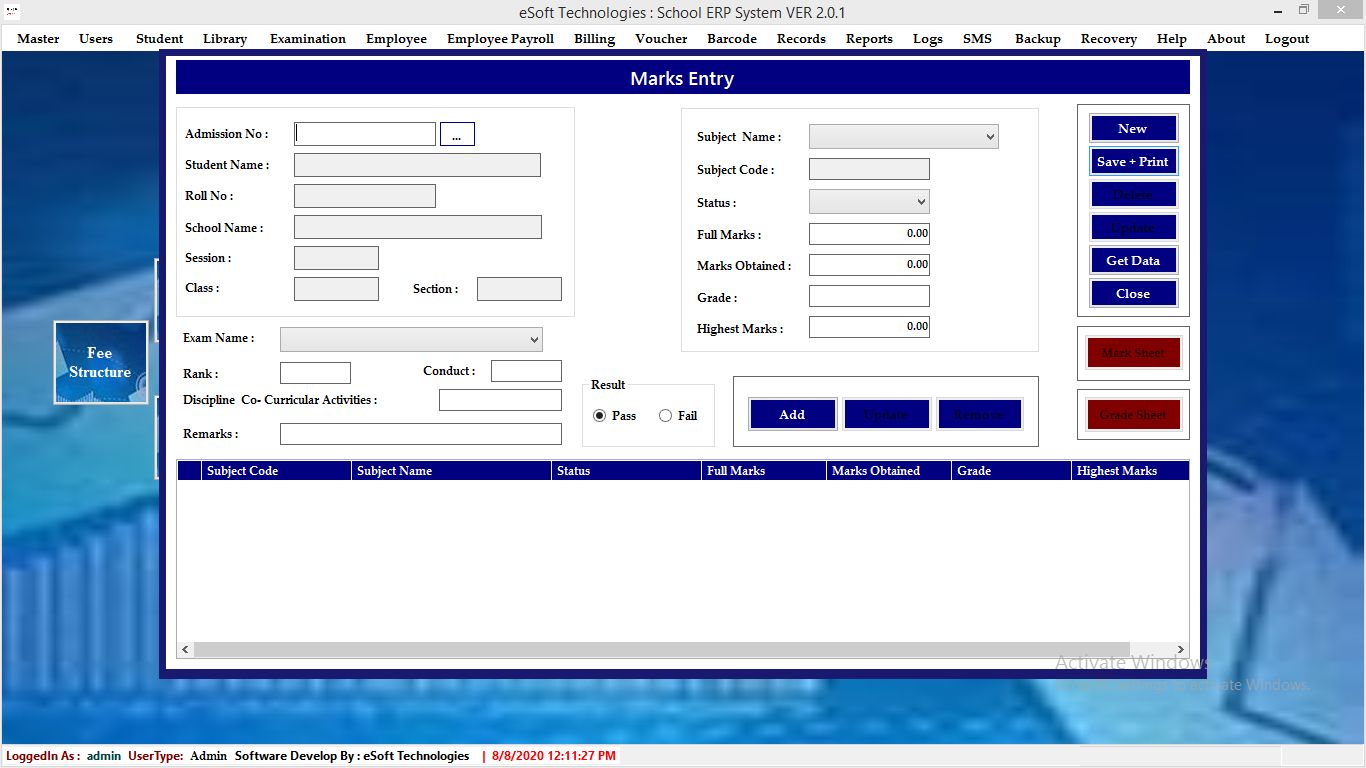Click the Fee Structure tile icon
The image size is (1366, 768).
[100, 362]
